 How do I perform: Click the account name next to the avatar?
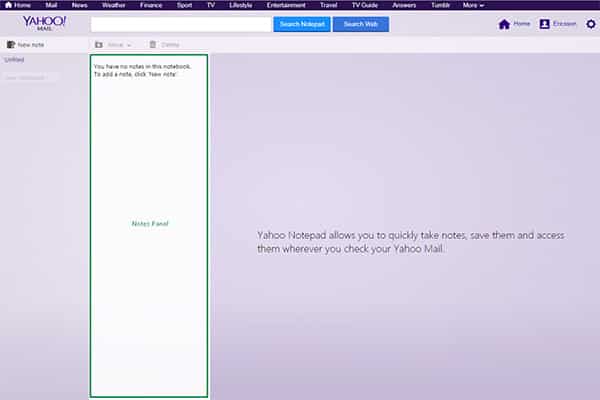[x=564, y=24]
